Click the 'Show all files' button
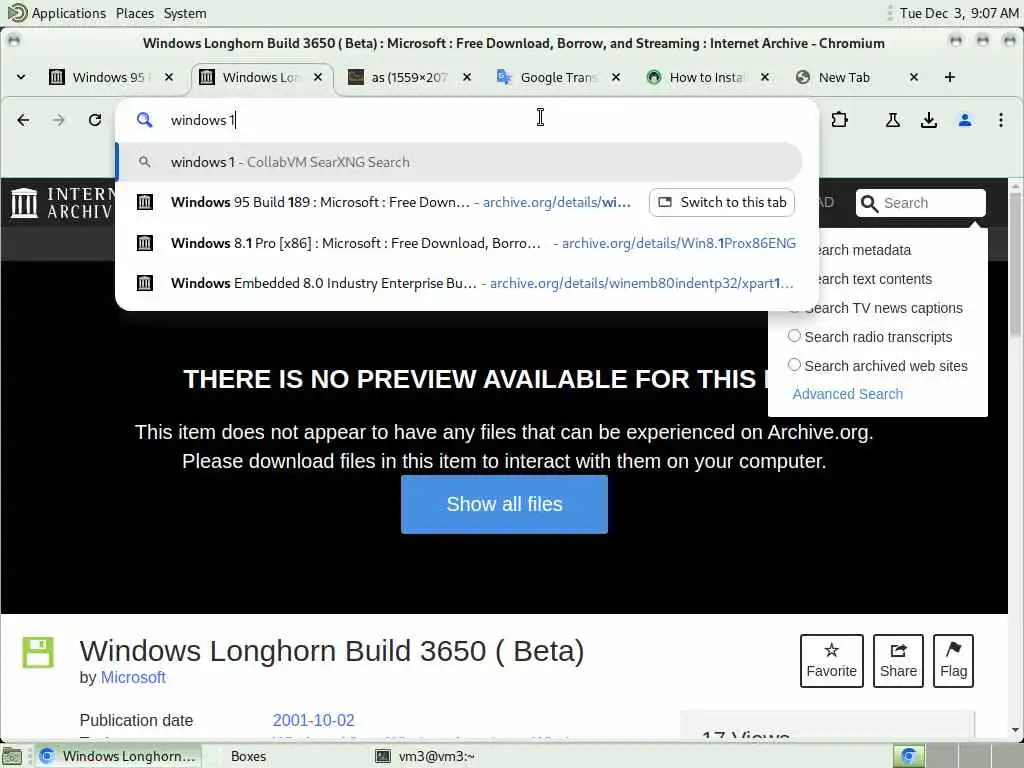This screenshot has width=1024, height=768. (x=504, y=504)
